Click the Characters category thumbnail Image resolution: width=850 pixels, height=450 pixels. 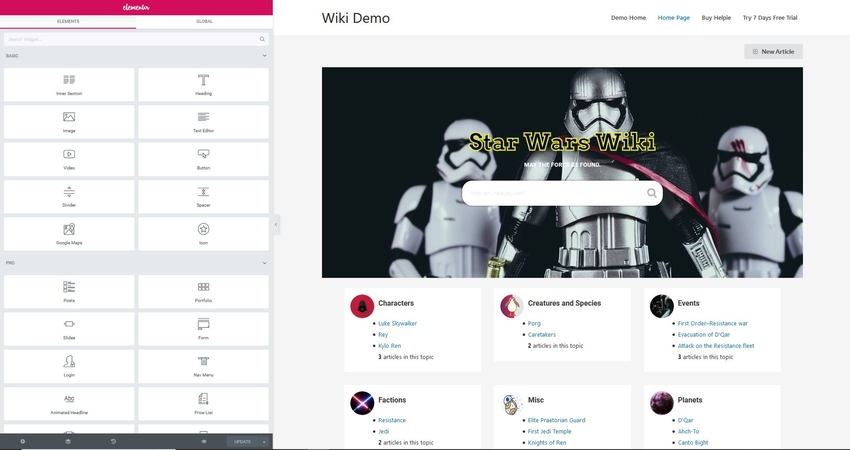362,306
